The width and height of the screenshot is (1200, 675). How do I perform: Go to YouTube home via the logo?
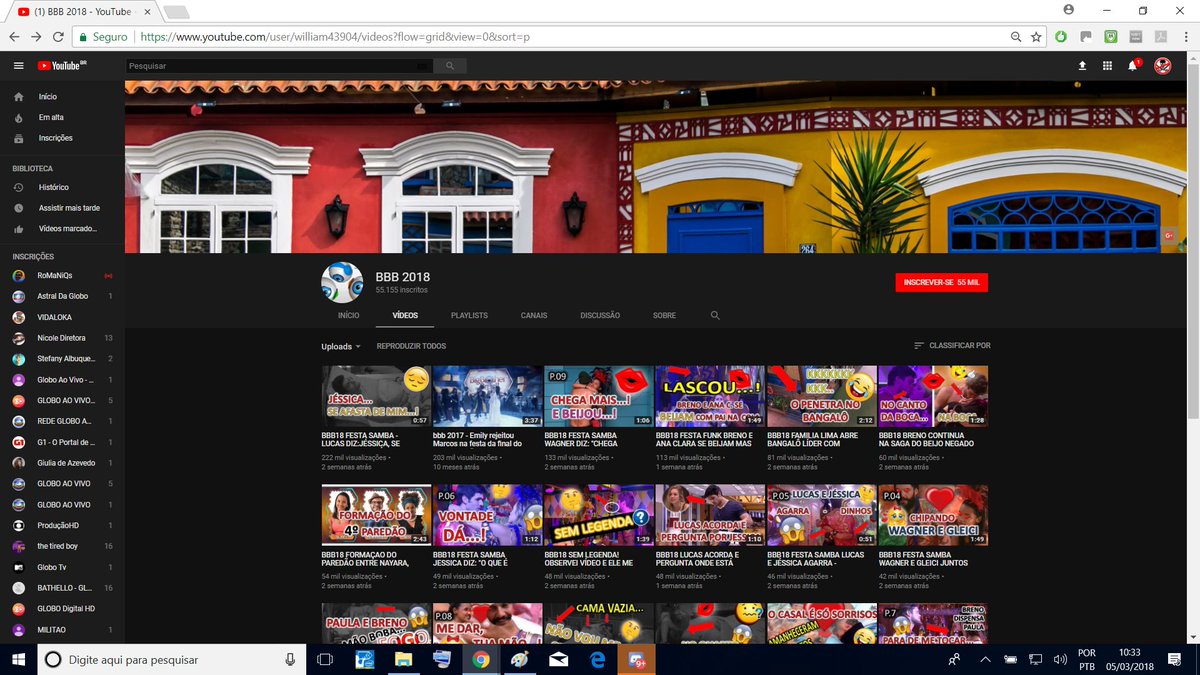click(63, 66)
